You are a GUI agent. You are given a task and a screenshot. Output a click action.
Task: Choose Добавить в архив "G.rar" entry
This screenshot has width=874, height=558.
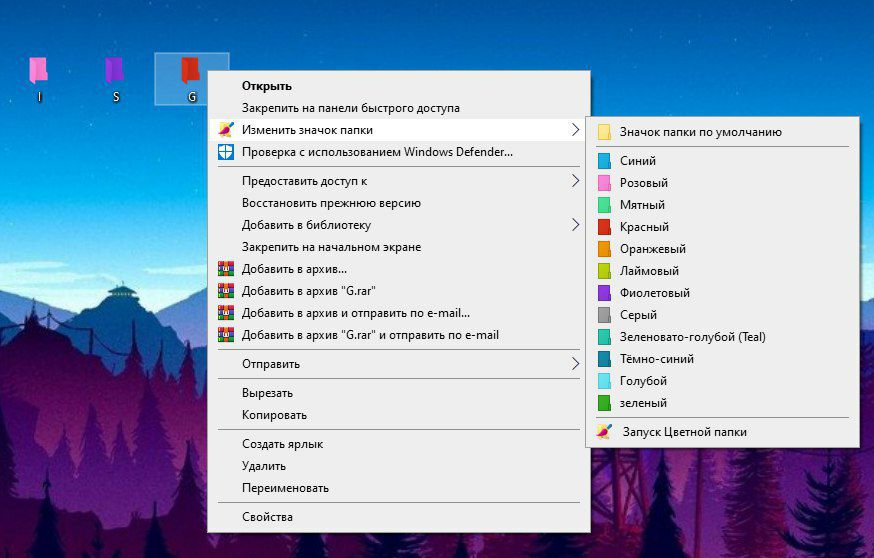tap(399, 291)
